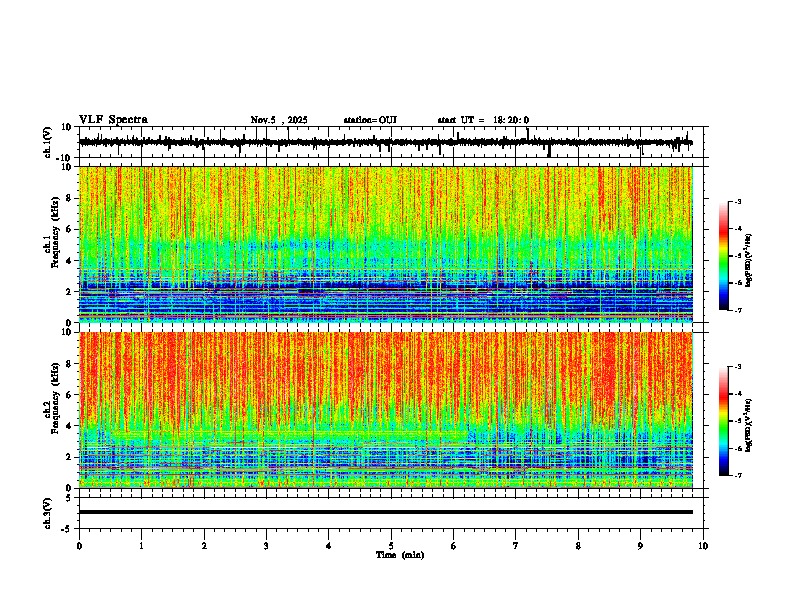Click the ch.1 spectrogram color scale bar
Image resolution: width=792 pixels, height=612 pixels.
point(723,256)
